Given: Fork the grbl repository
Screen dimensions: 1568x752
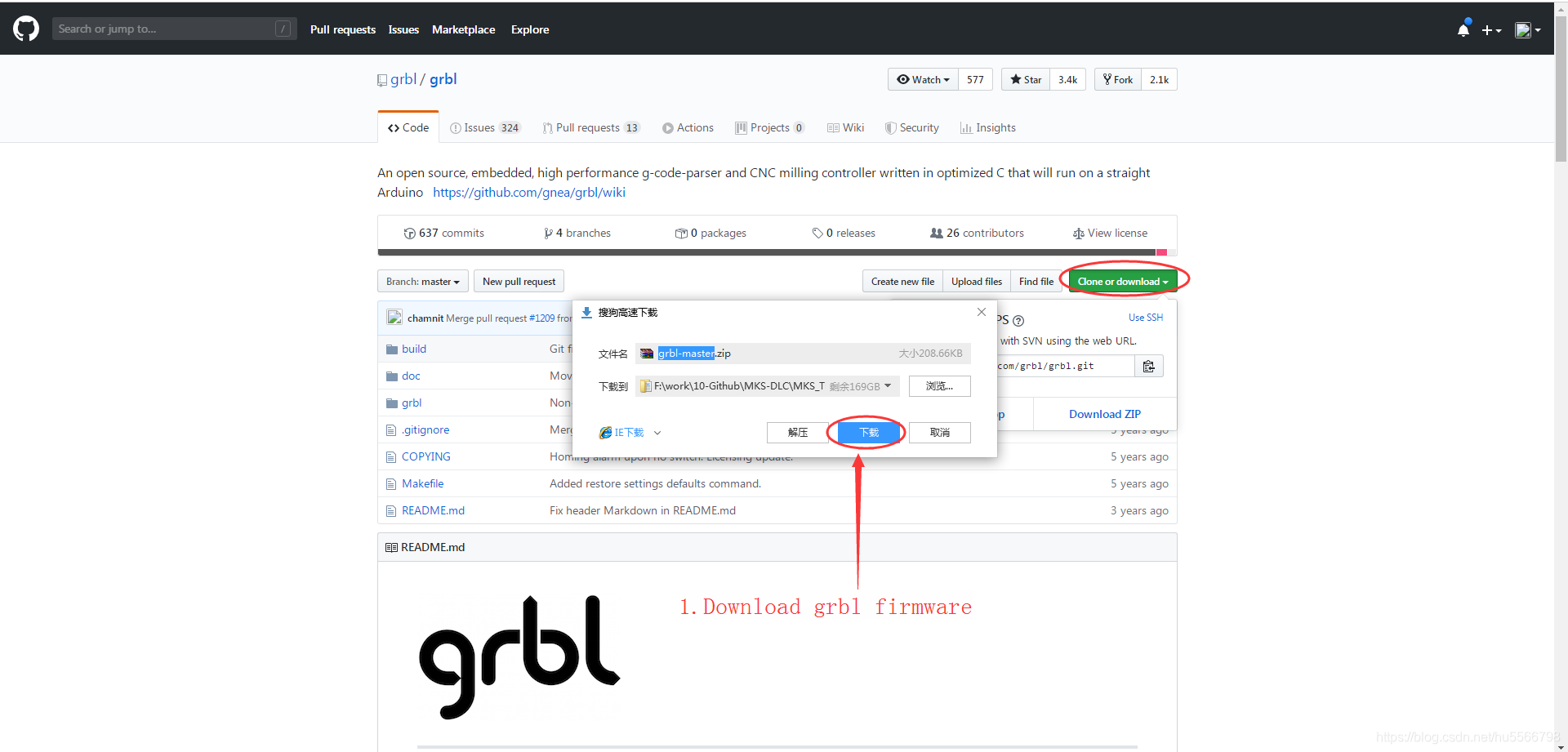Looking at the screenshot, I should (x=1118, y=79).
